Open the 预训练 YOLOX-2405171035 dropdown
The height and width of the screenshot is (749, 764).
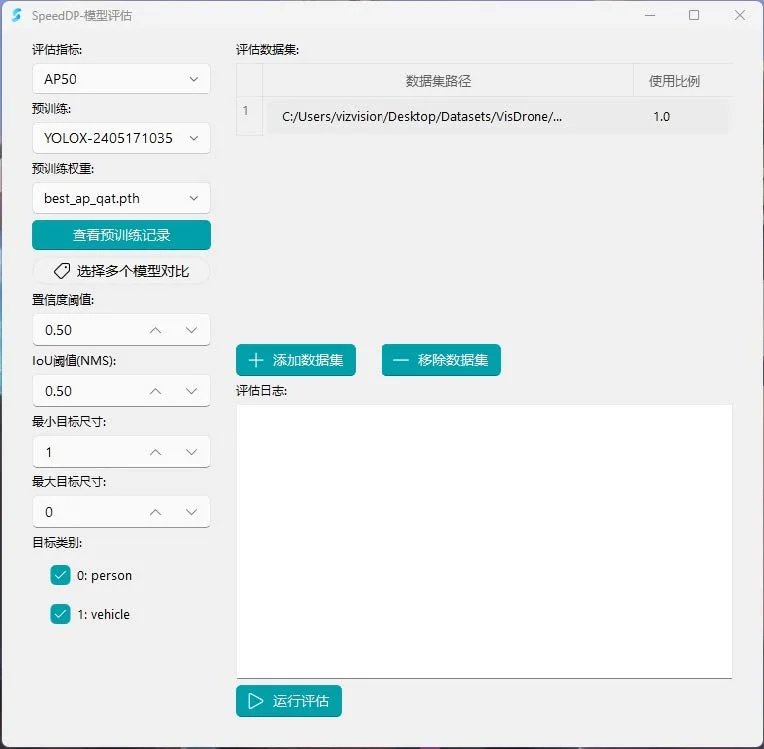click(x=121, y=138)
